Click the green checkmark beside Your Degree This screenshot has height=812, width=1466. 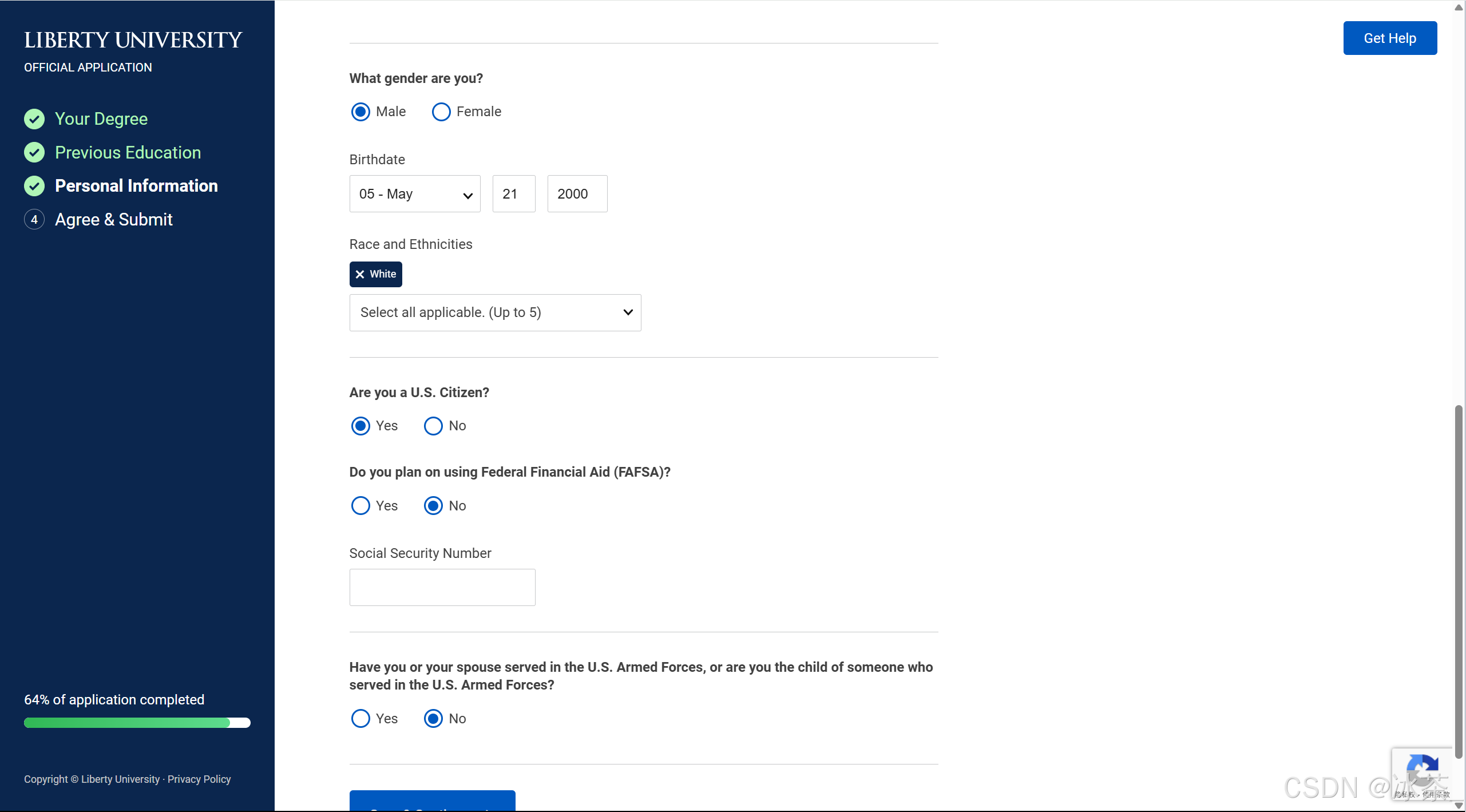pyautogui.click(x=34, y=119)
